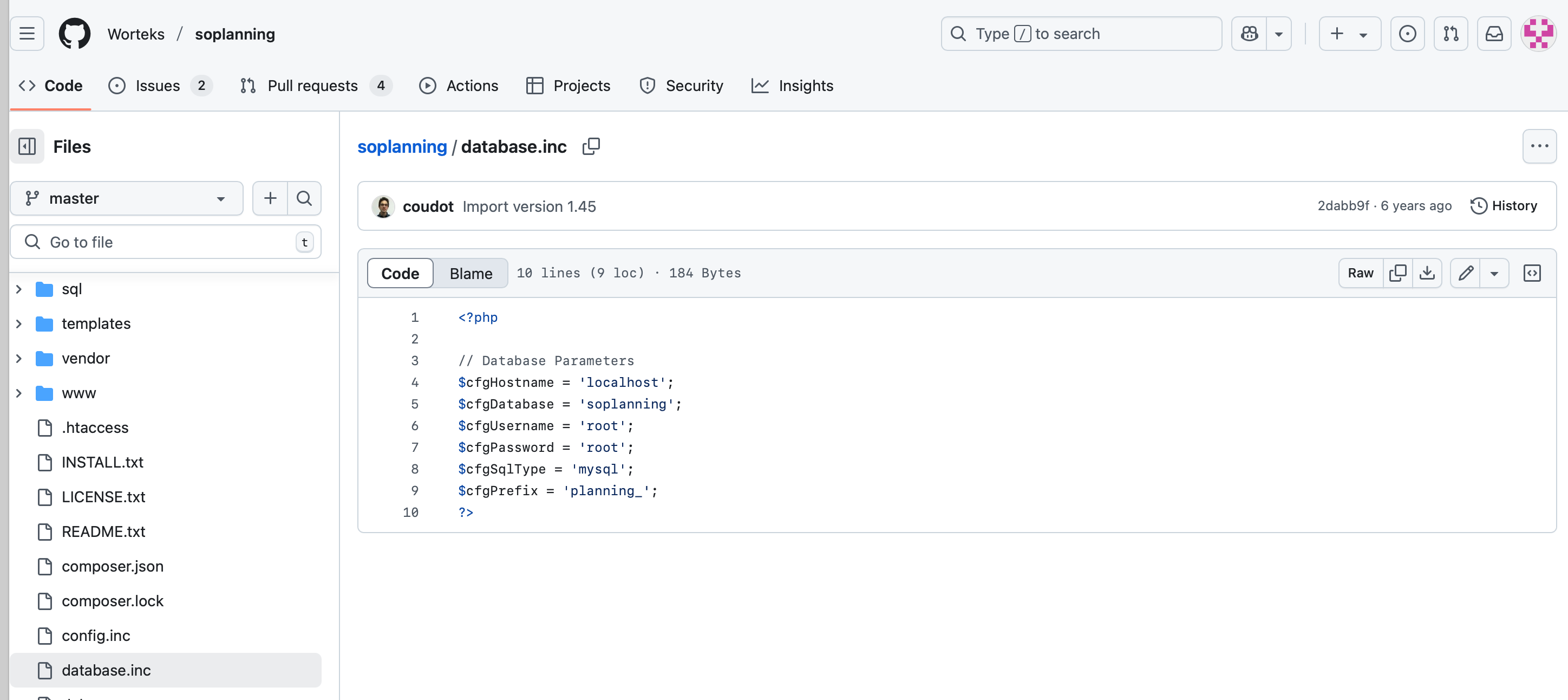Viewport: 1568px width, 700px height.
Task: Open the Raw file view
Action: click(1361, 273)
